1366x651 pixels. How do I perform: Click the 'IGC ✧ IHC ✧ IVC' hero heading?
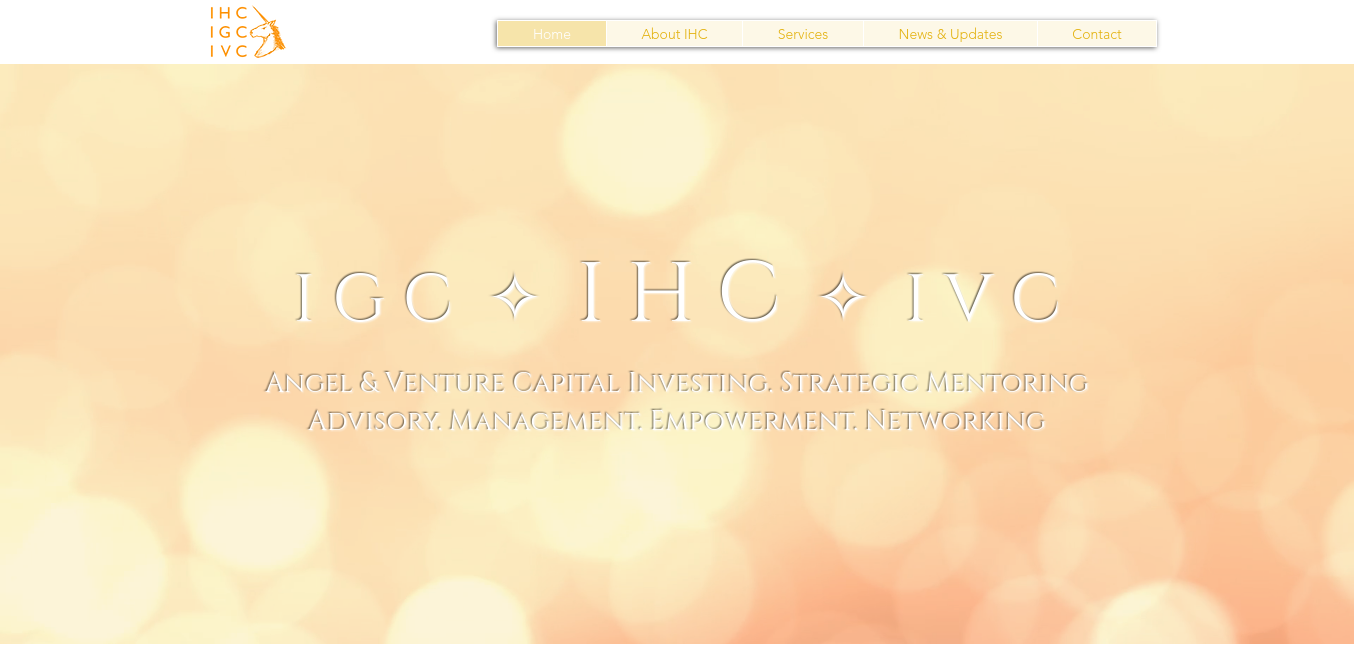click(677, 293)
